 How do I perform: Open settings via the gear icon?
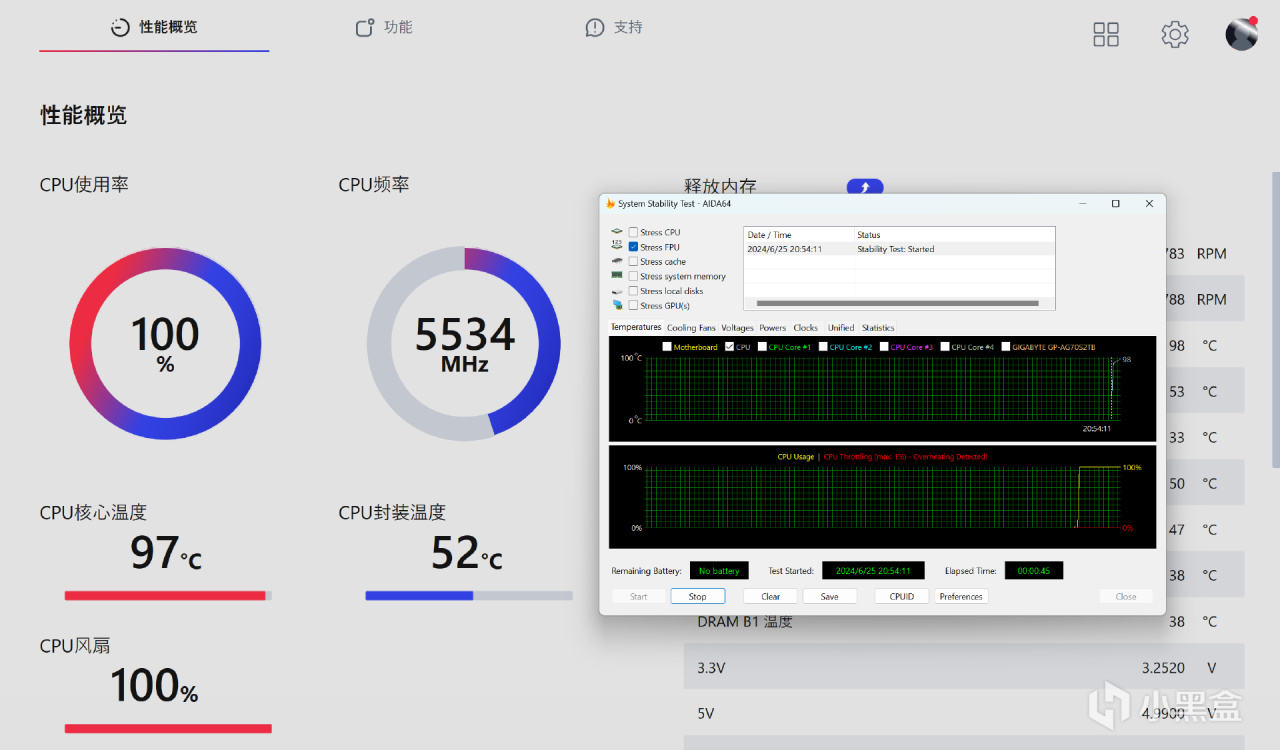click(1175, 35)
